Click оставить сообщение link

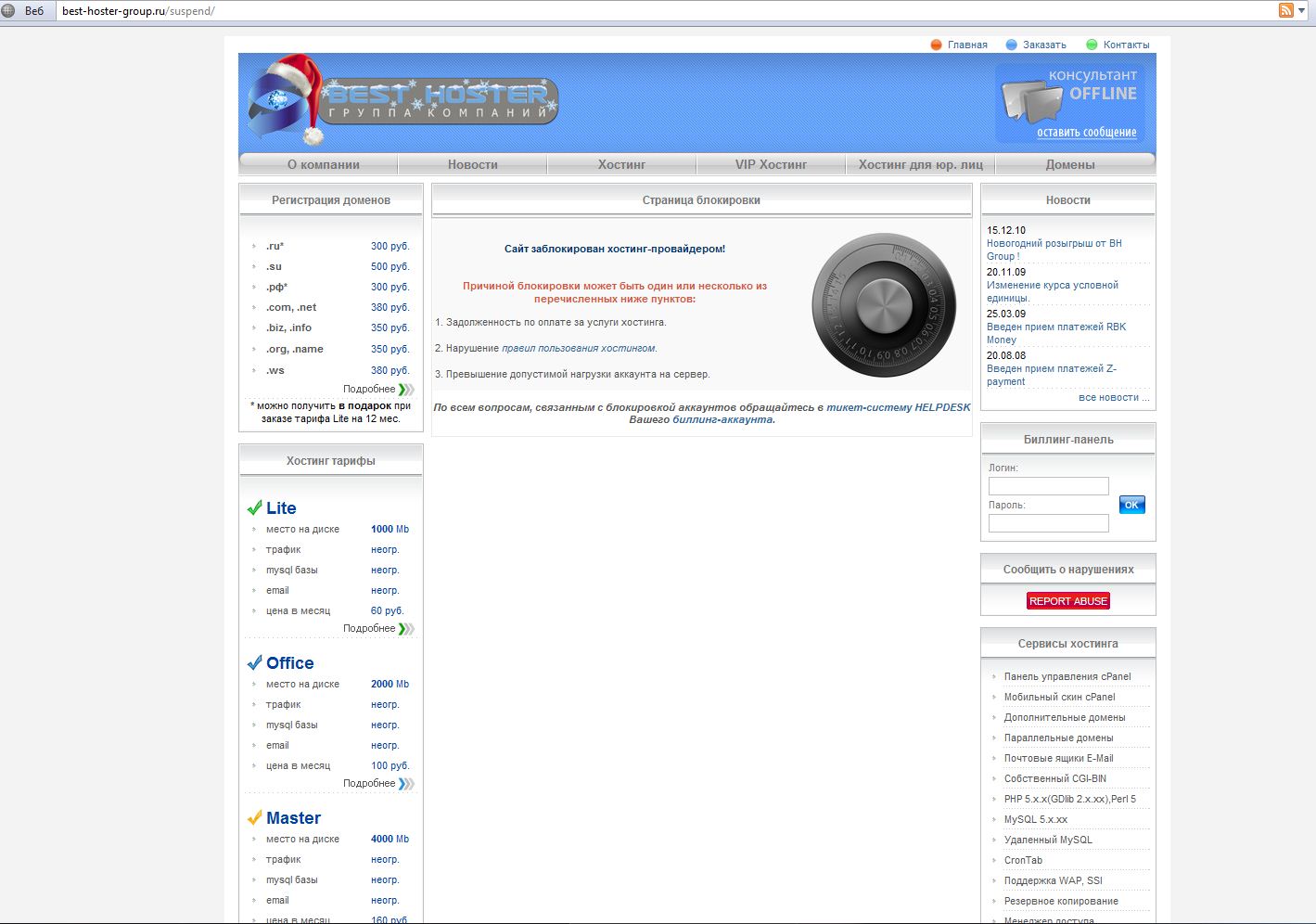point(1087,133)
